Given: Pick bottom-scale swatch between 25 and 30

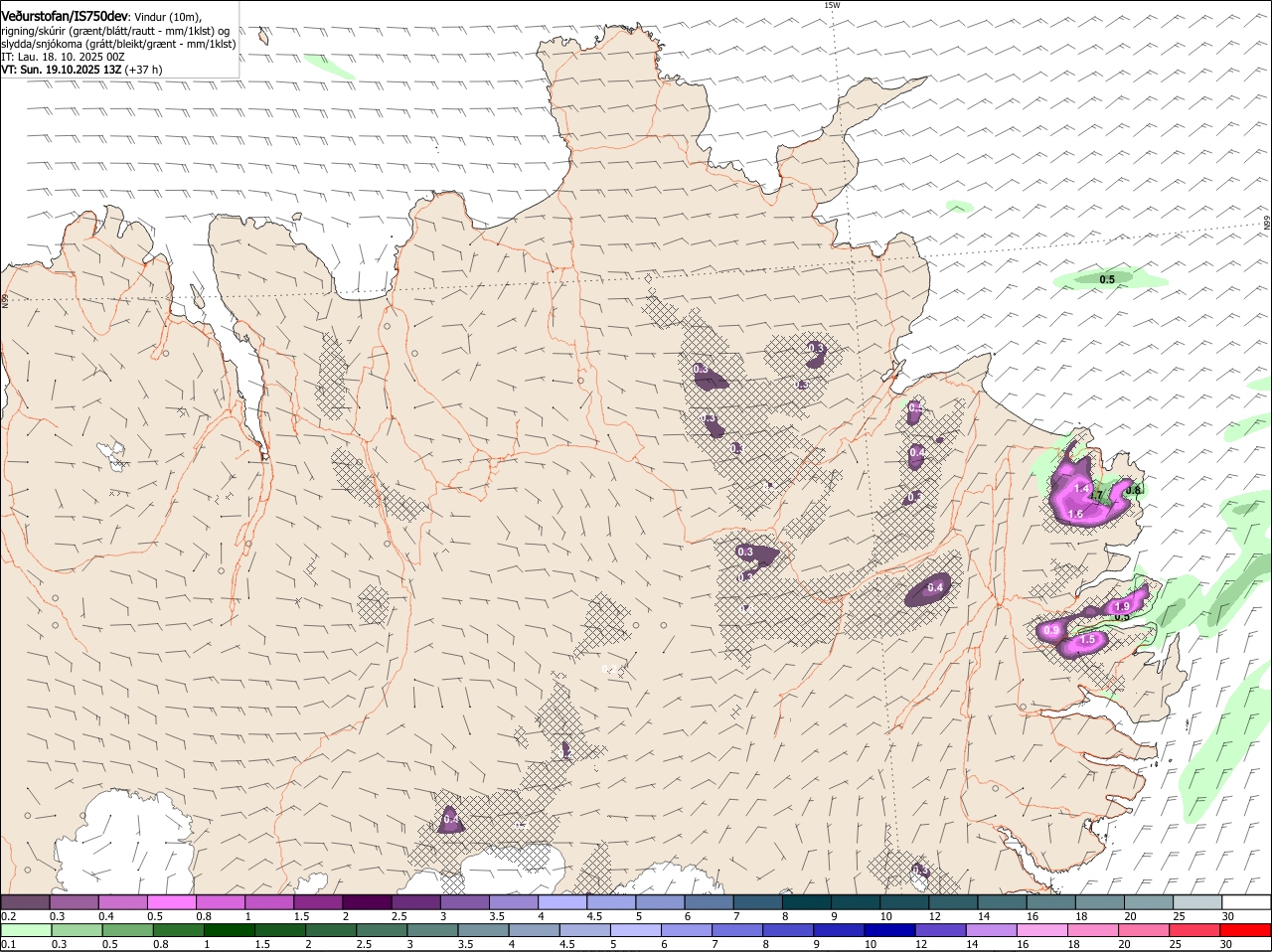Looking at the screenshot, I should (1192, 929).
